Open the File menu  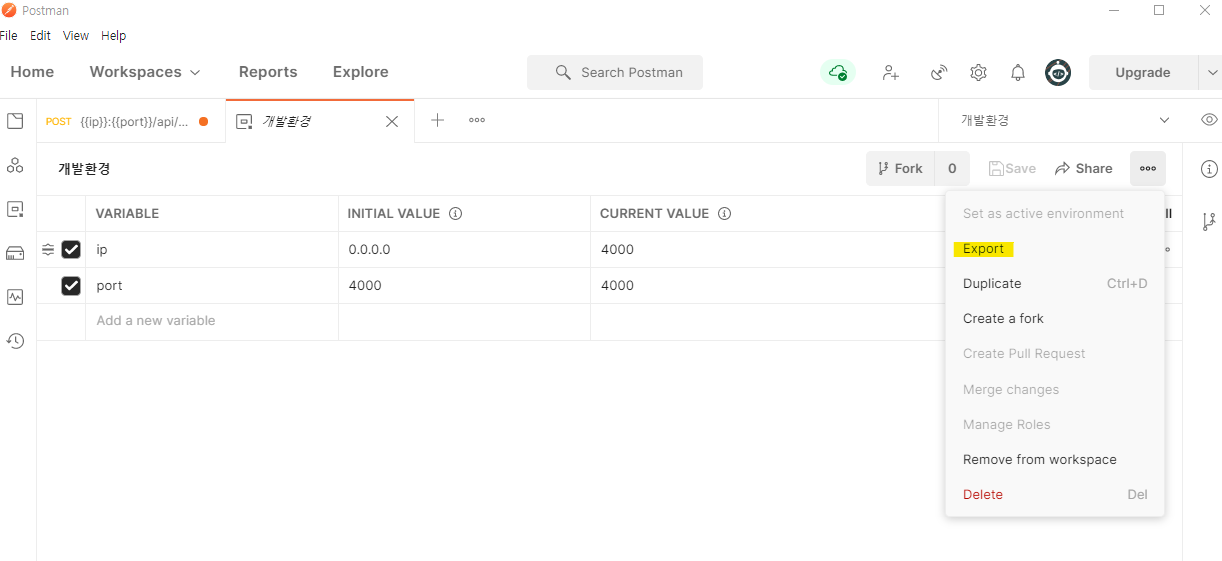pos(9,35)
